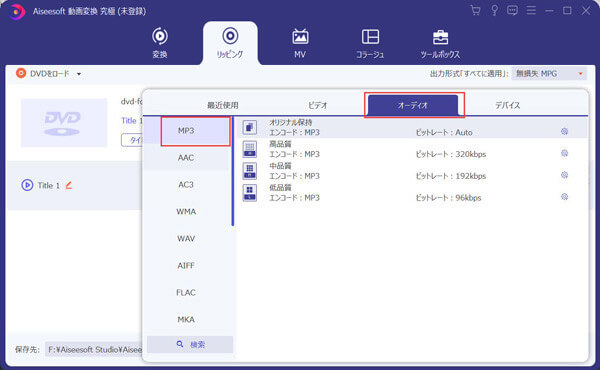This screenshot has width=600, height=370.
Task: Select the 高品質 preset name
Action: pyautogui.click(x=280, y=144)
